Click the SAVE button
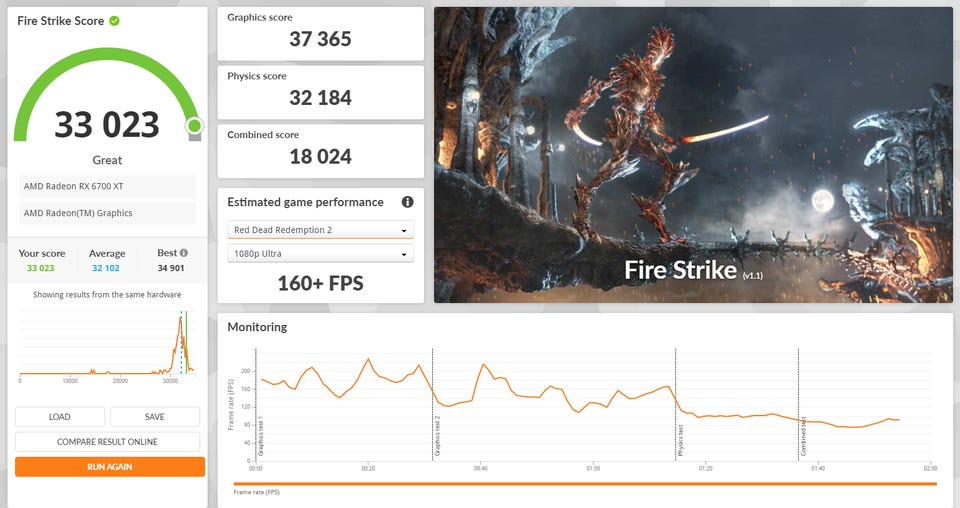The height and width of the screenshot is (508, 960). point(154,417)
